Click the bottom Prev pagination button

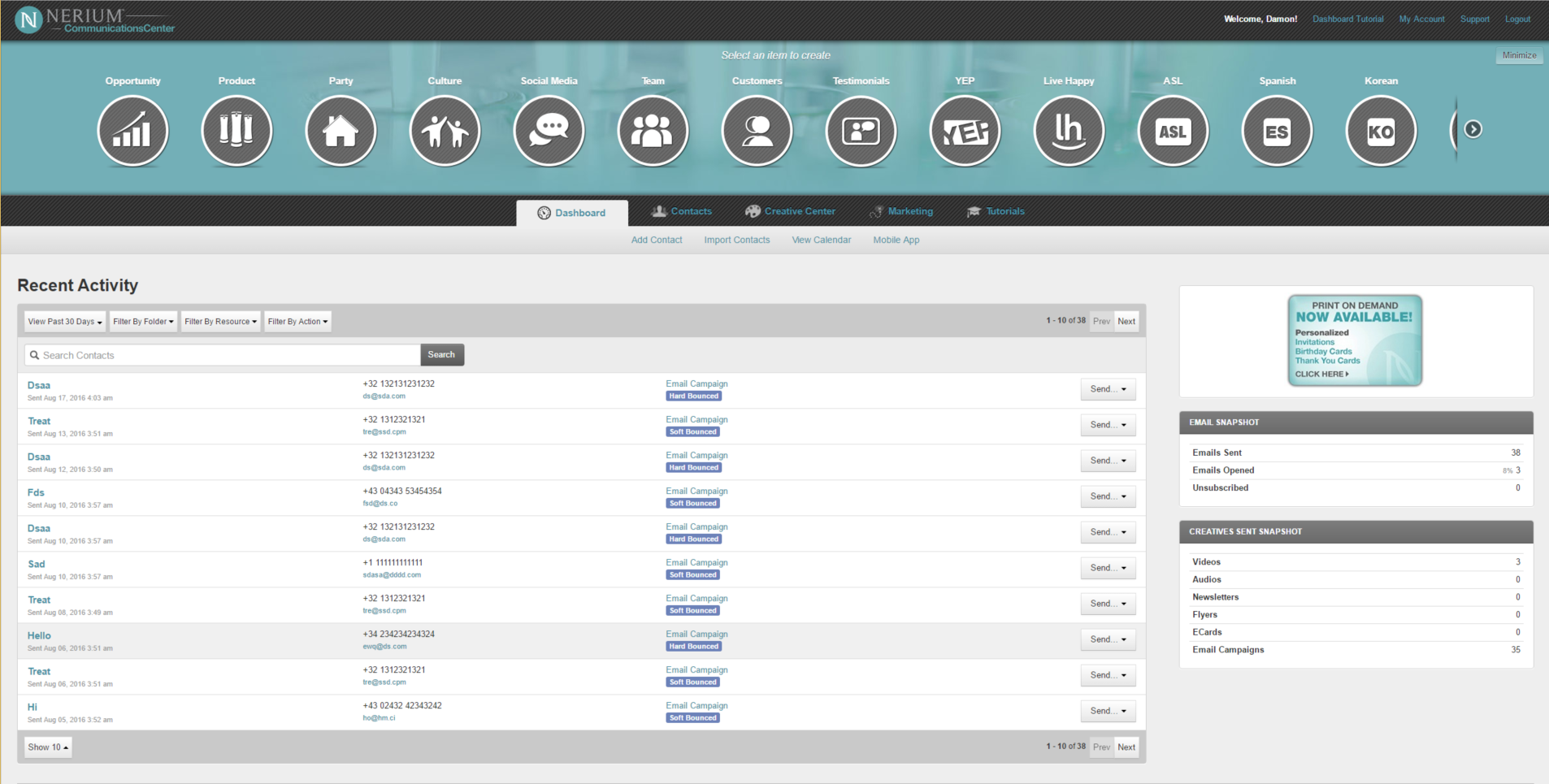(1101, 747)
